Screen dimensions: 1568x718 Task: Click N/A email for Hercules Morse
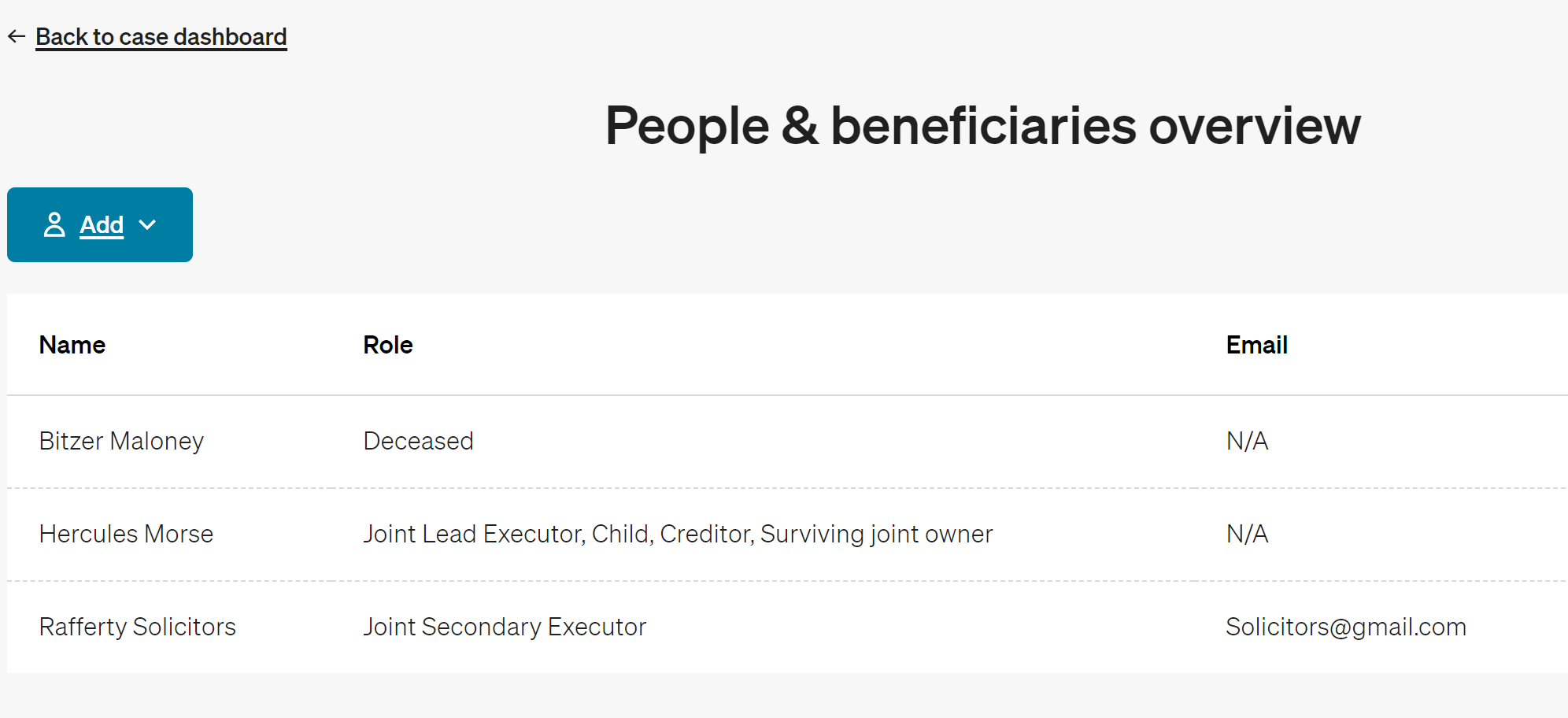(1248, 534)
